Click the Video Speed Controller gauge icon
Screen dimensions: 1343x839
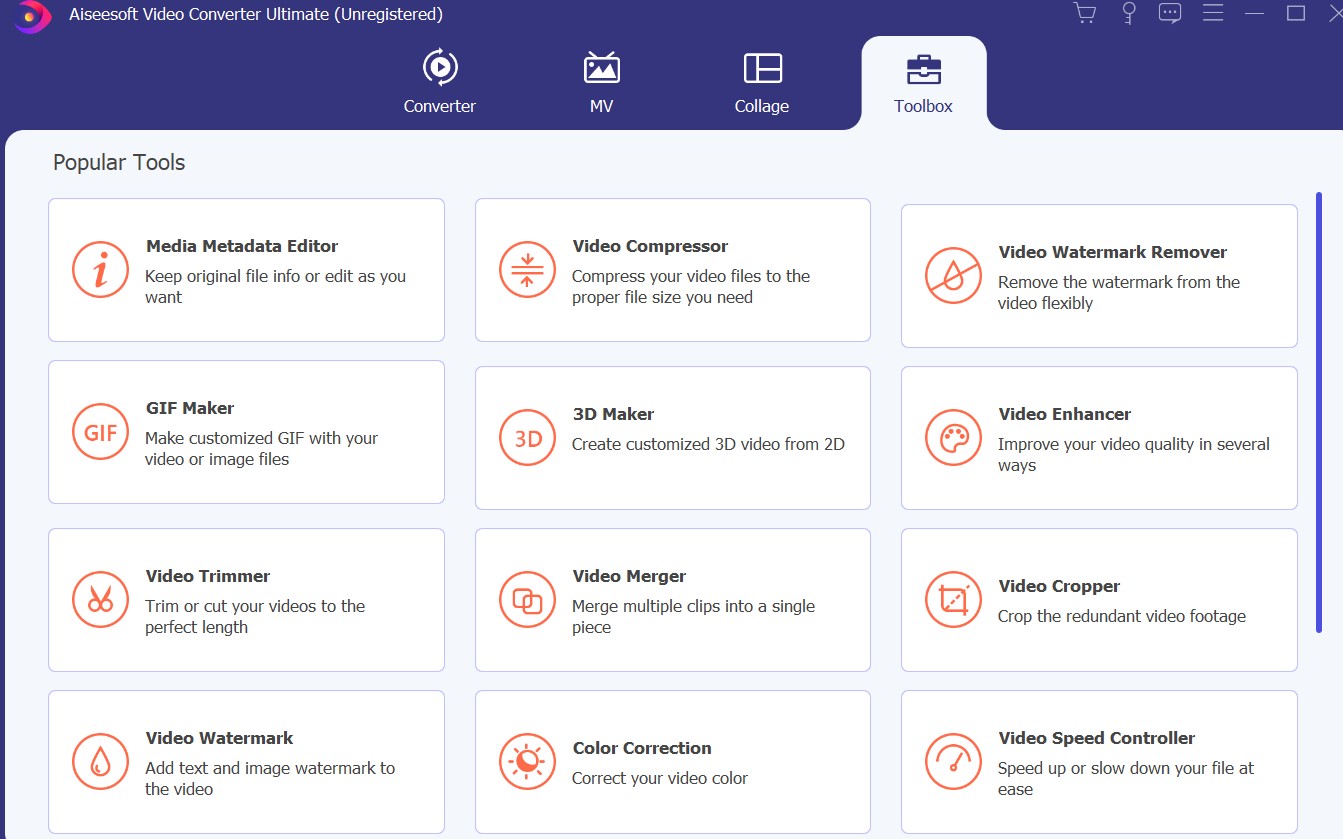pyautogui.click(x=953, y=761)
